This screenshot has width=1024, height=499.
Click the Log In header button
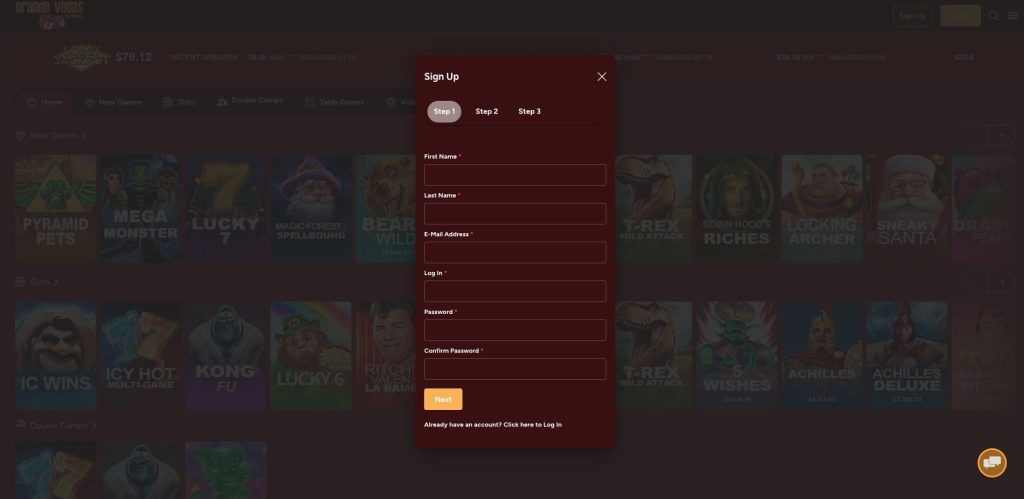pyautogui.click(x=960, y=16)
